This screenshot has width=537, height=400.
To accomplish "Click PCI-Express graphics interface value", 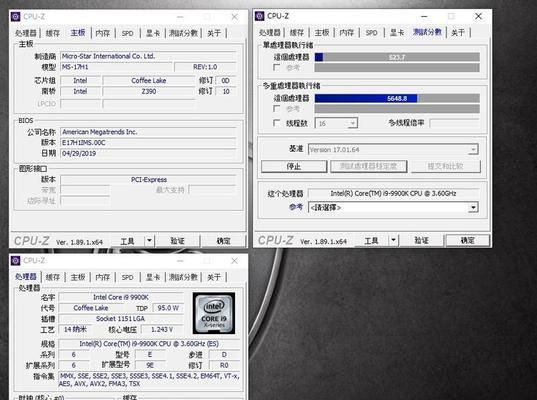I will tap(148, 179).
